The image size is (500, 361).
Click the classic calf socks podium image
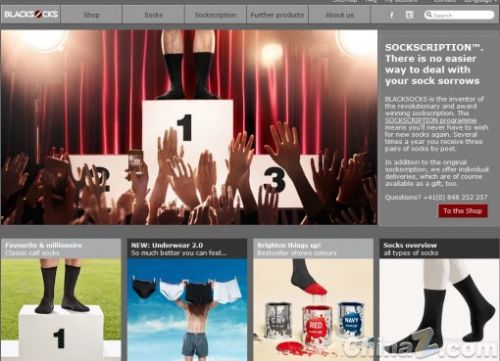point(61,309)
